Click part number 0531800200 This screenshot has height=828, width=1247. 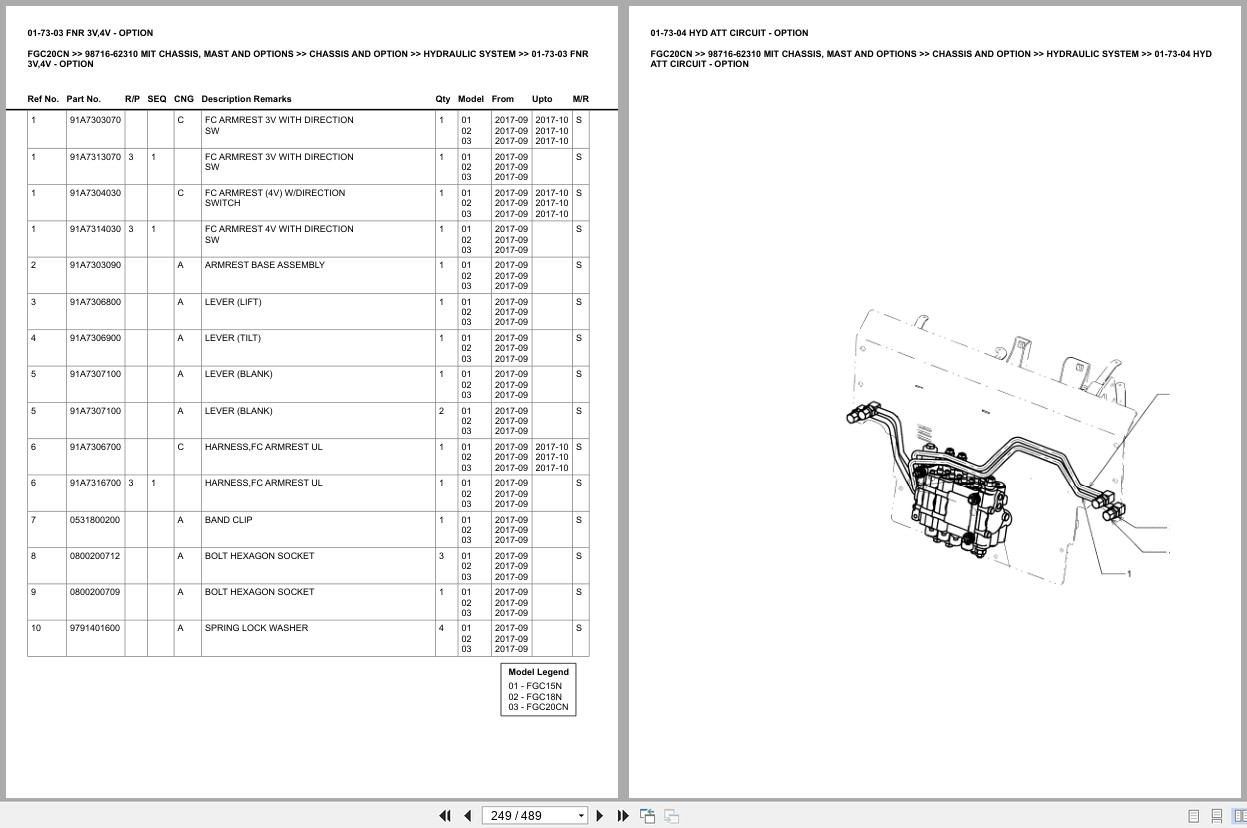pyautogui.click(x=95, y=520)
